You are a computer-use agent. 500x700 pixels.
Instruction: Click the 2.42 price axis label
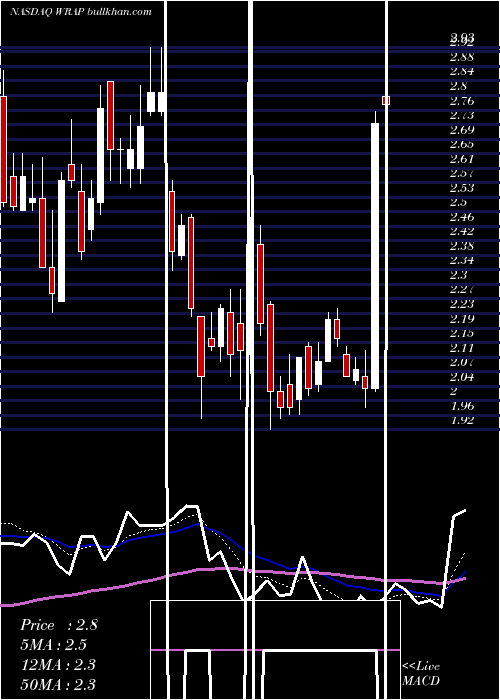[462, 231]
